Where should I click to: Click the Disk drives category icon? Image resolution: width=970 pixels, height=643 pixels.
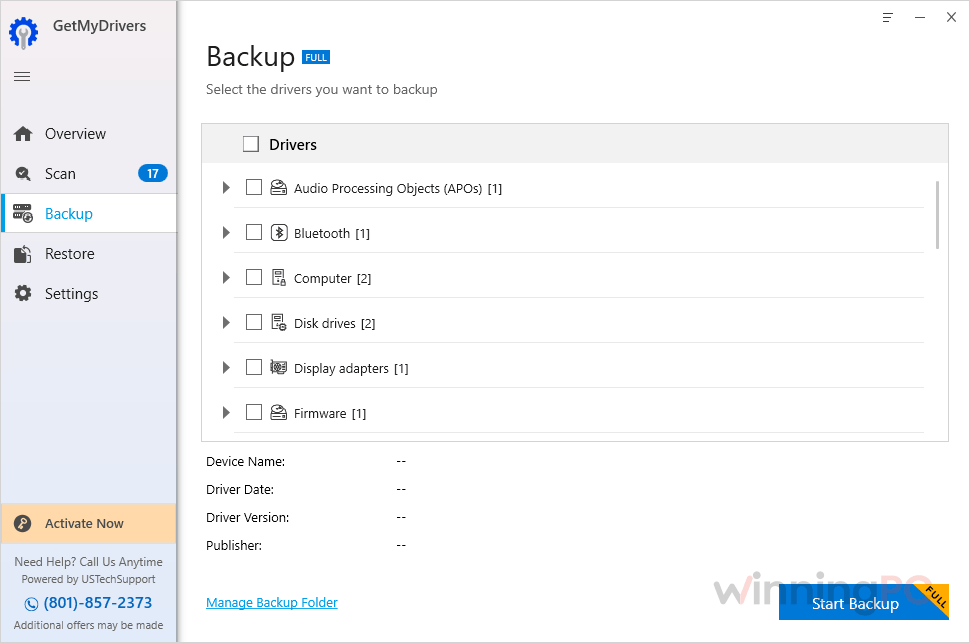click(279, 322)
